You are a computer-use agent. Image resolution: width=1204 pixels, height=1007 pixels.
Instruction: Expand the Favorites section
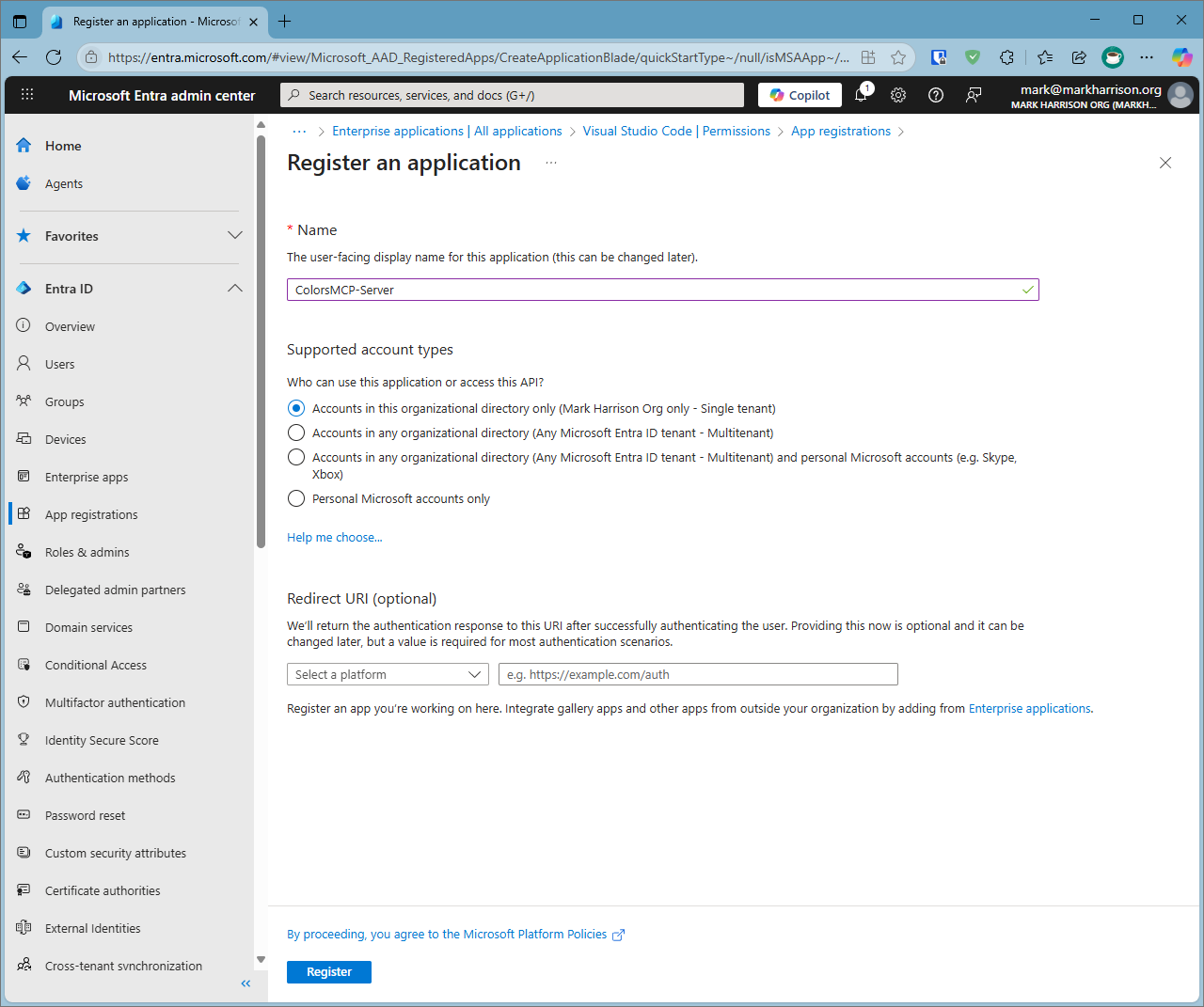(x=234, y=236)
